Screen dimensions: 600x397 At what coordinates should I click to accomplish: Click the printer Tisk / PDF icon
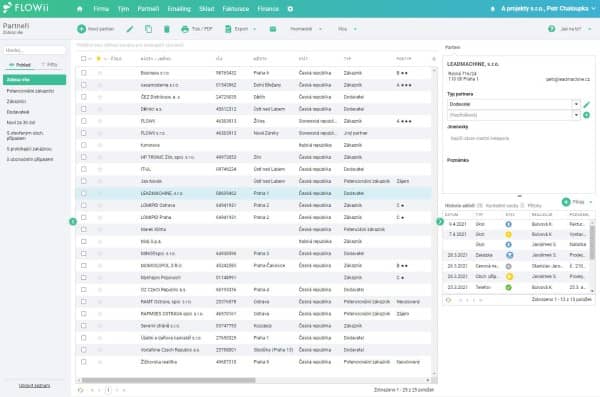click(x=185, y=29)
